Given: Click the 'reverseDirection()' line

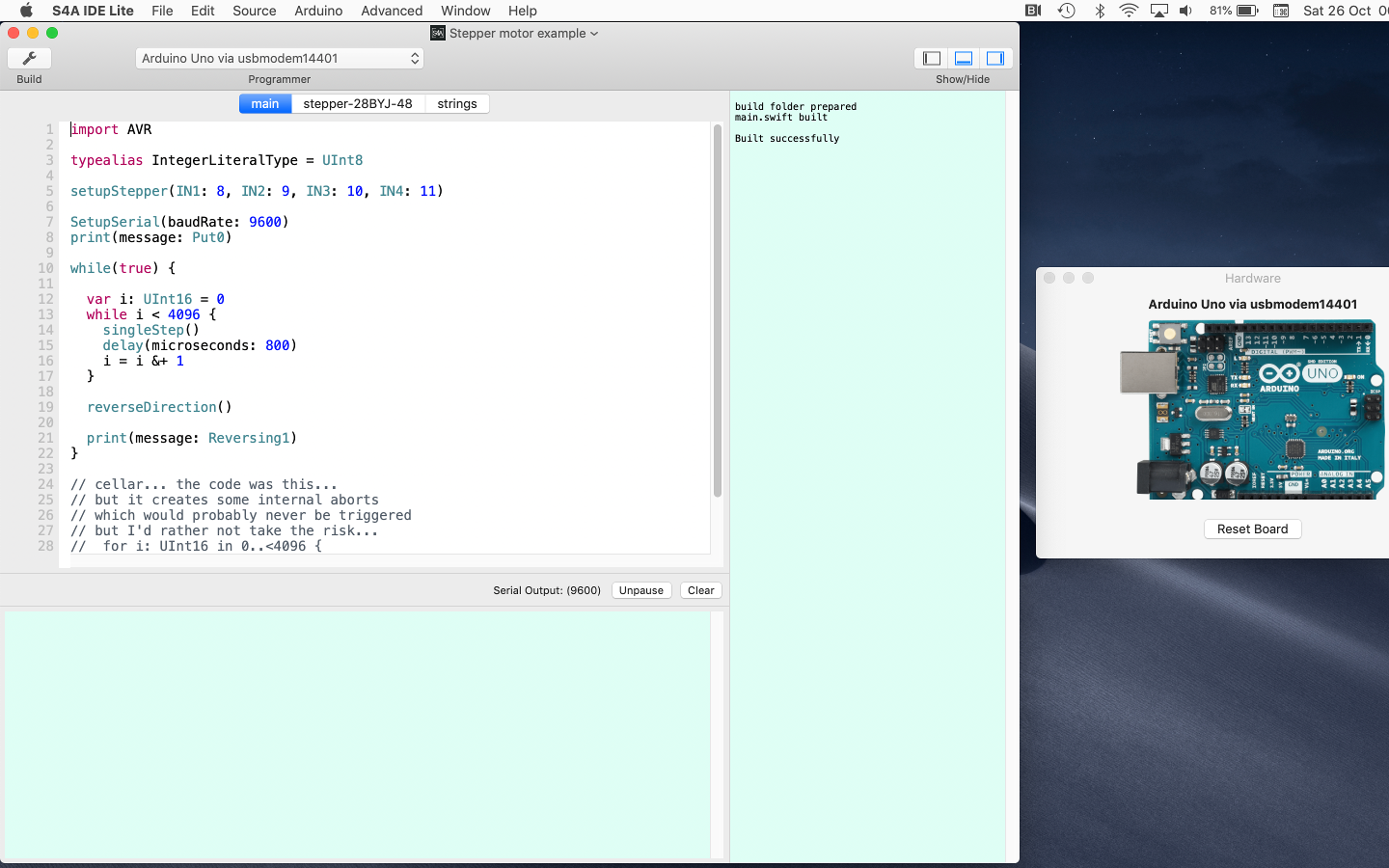Looking at the screenshot, I should [159, 407].
